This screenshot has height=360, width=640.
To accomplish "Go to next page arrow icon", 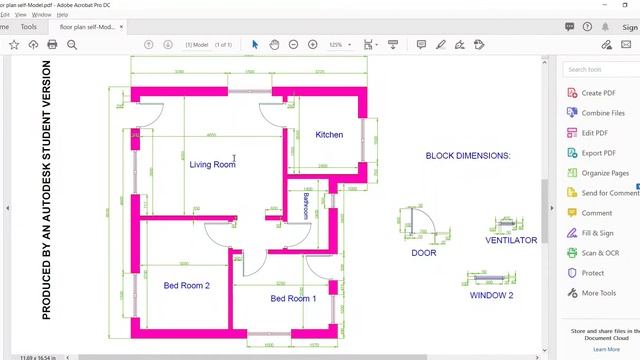I will click(x=168, y=45).
